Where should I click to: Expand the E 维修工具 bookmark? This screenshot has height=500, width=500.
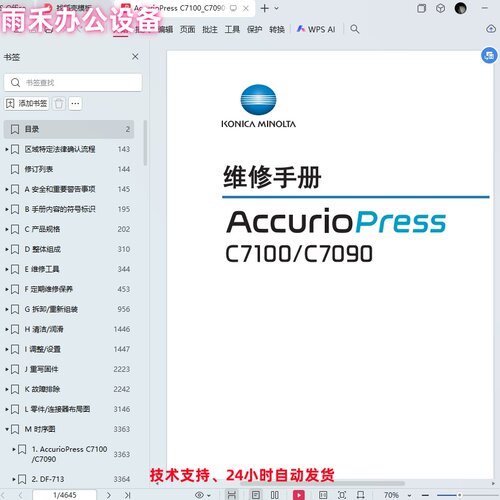tap(7, 269)
